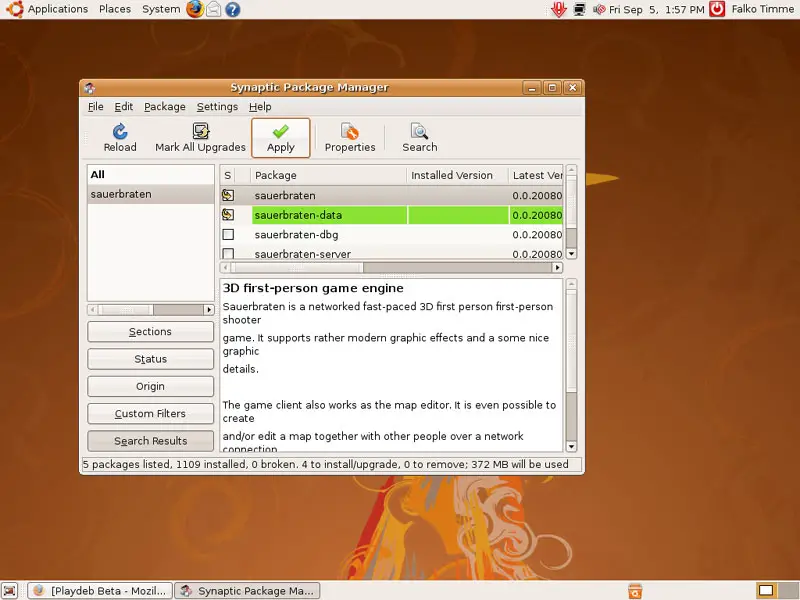
Task: Select the "sauerbraten-data" package name
Action: [298, 215]
